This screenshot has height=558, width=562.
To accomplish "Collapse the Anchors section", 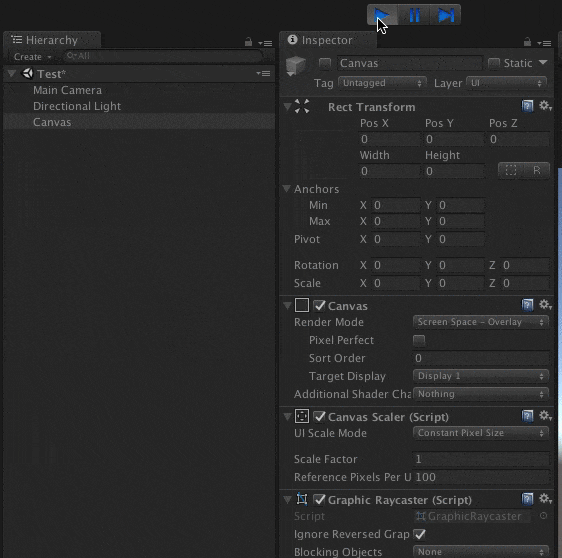I will 286,189.
